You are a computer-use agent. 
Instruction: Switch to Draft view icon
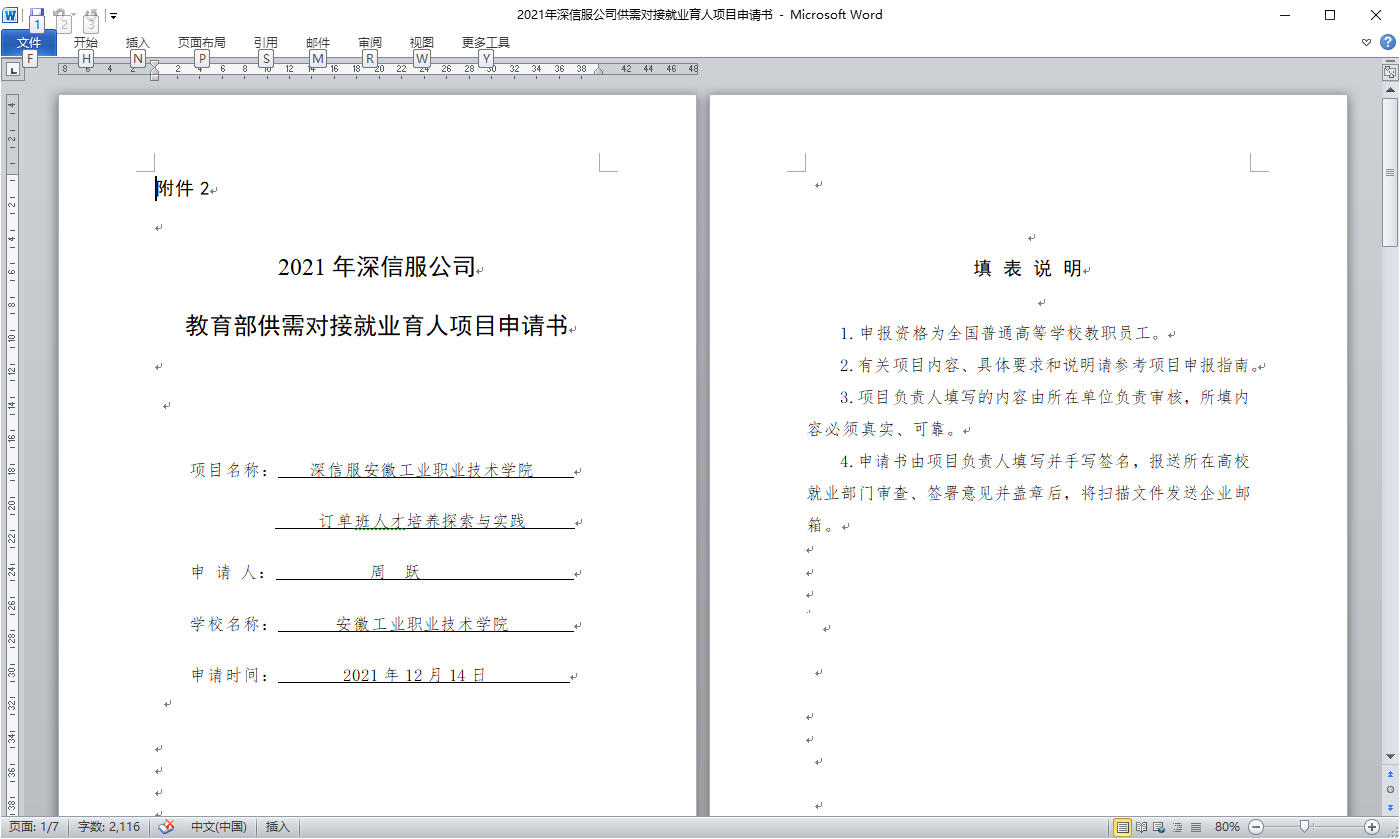(x=1195, y=827)
